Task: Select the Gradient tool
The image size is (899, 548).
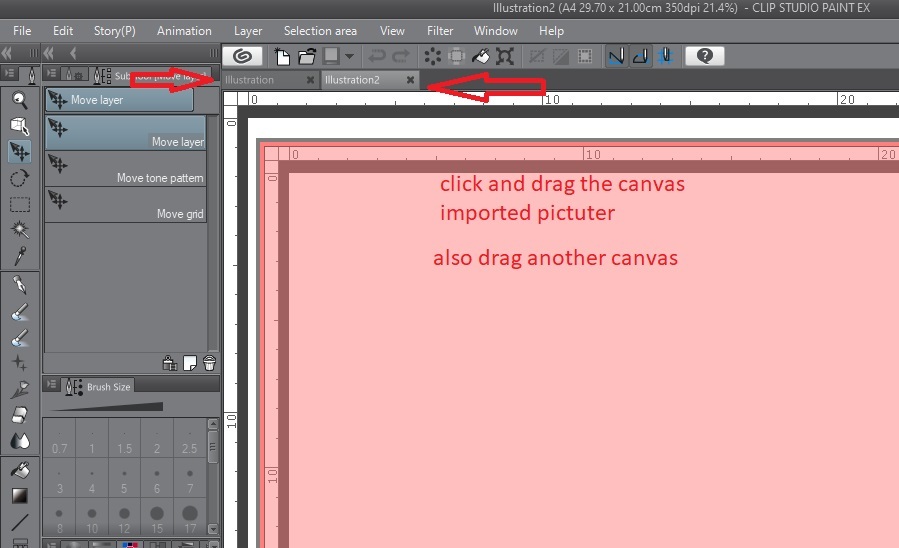Action: pos(19,496)
